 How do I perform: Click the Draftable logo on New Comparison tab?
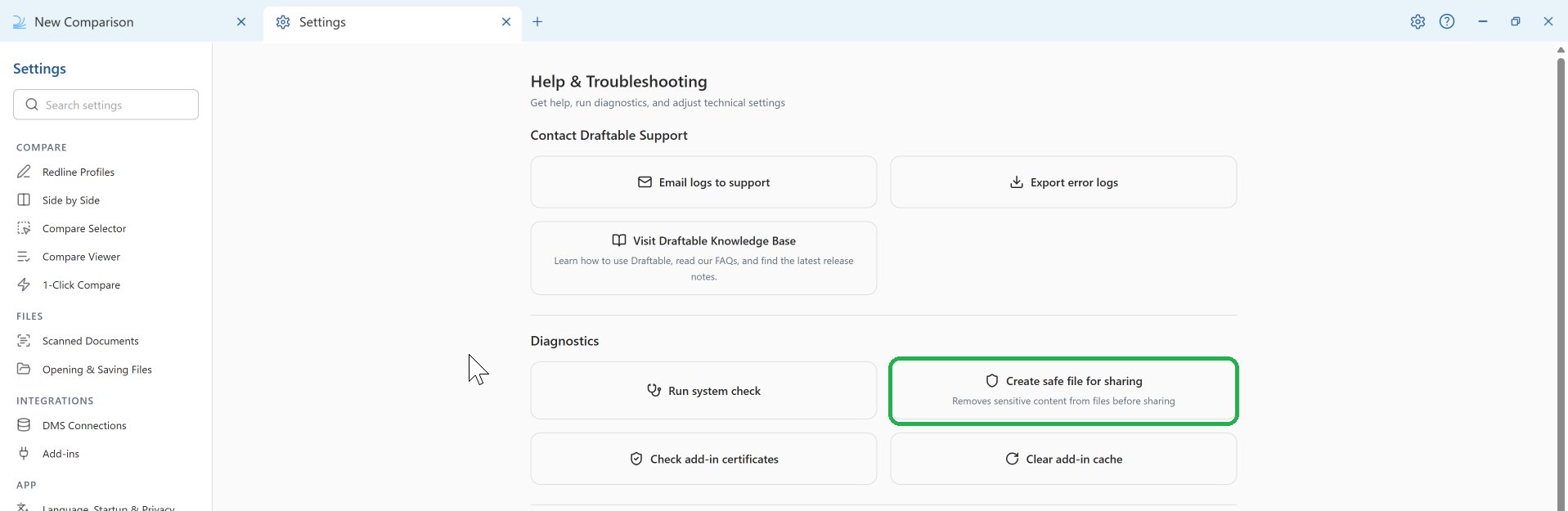20,22
